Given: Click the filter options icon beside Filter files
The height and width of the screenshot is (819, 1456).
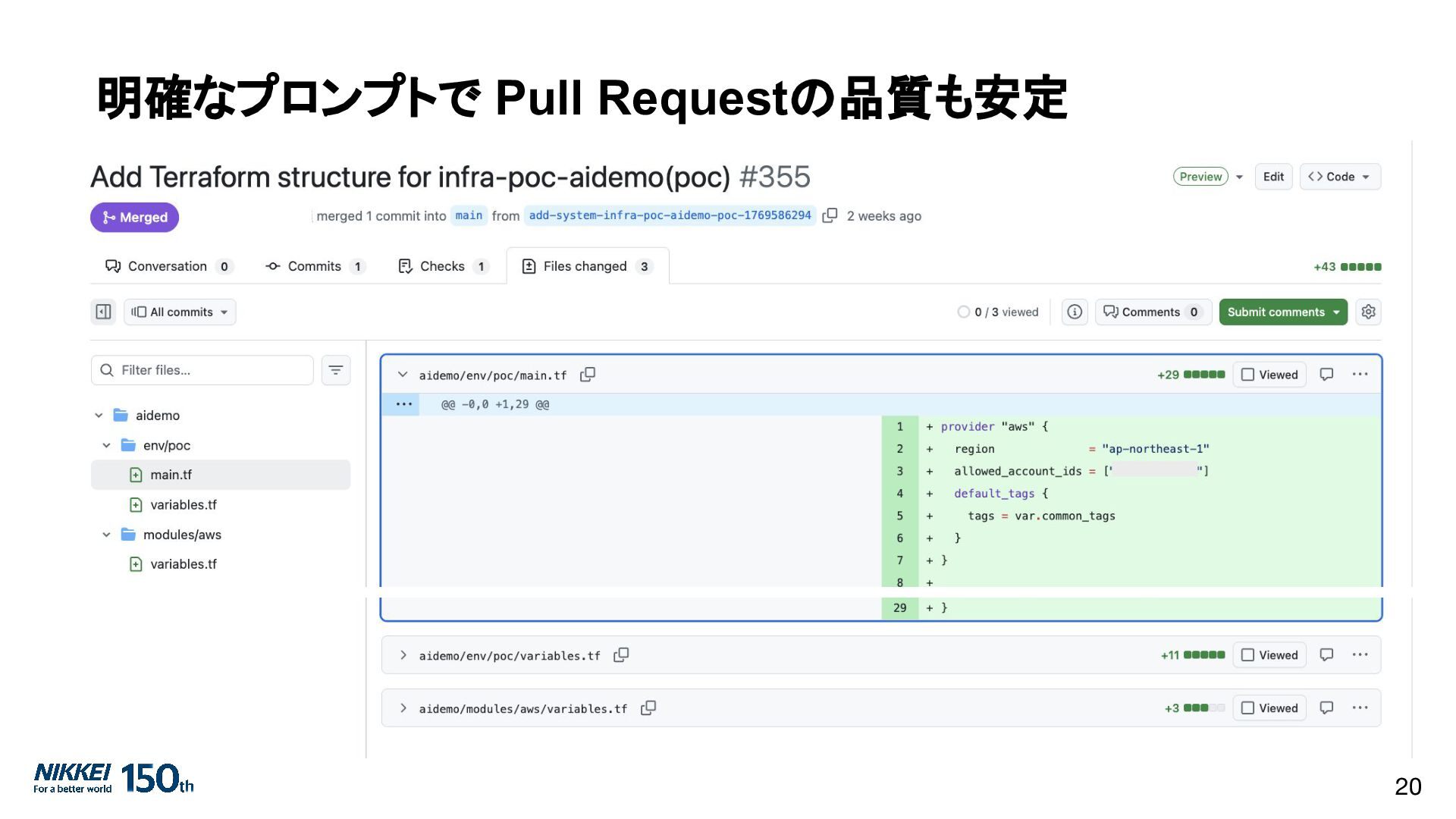Looking at the screenshot, I should tap(335, 370).
